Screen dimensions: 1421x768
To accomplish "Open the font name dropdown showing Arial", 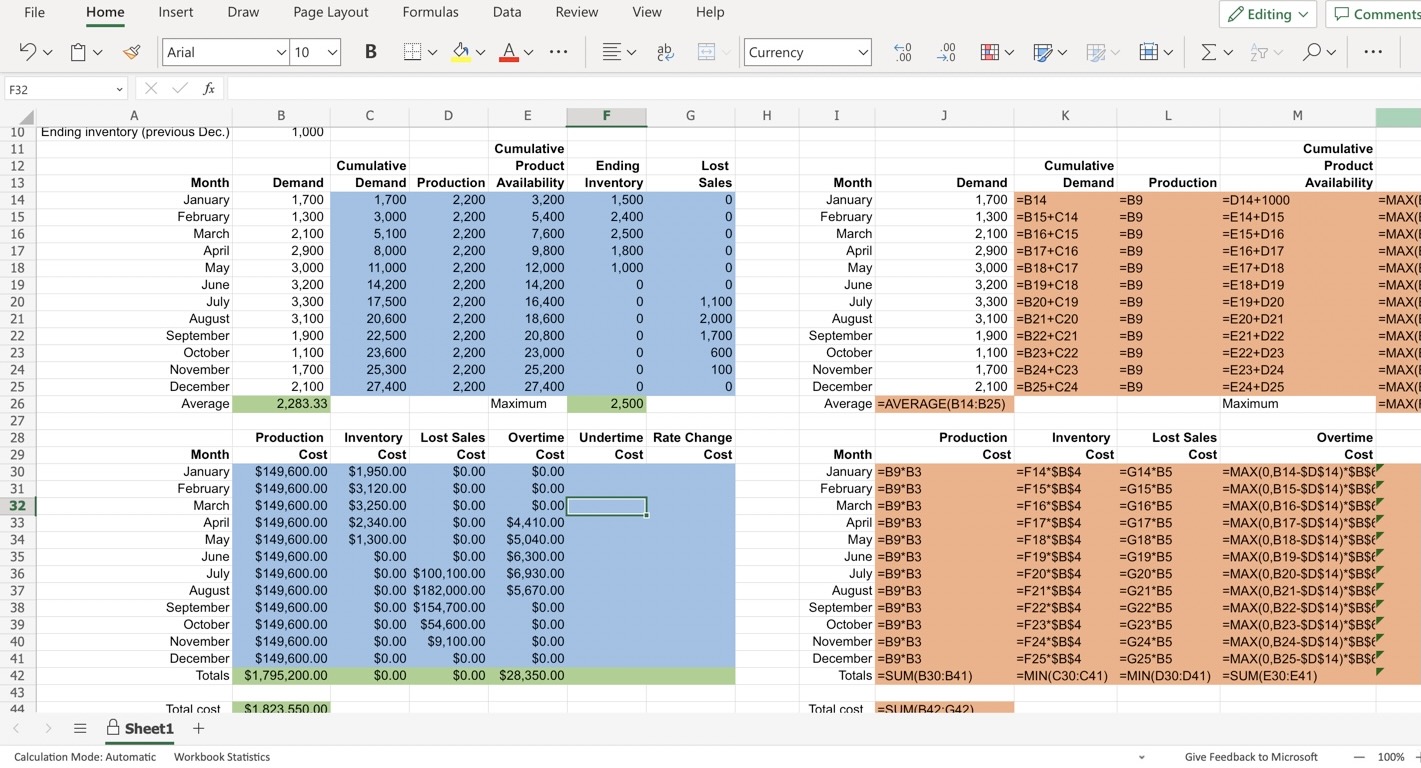I will (x=225, y=52).
